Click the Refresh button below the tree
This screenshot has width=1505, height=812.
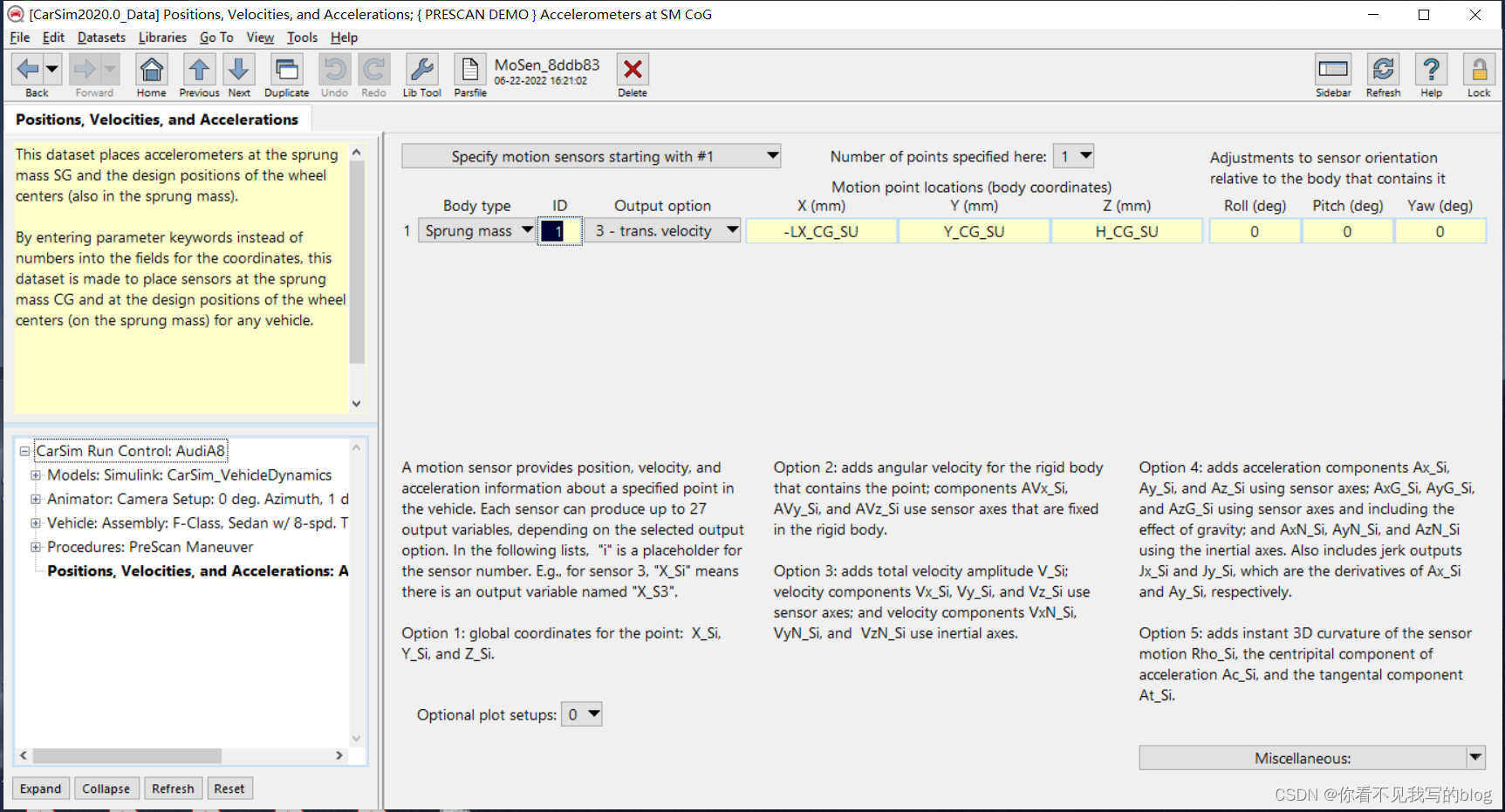(x=173, y=788)
